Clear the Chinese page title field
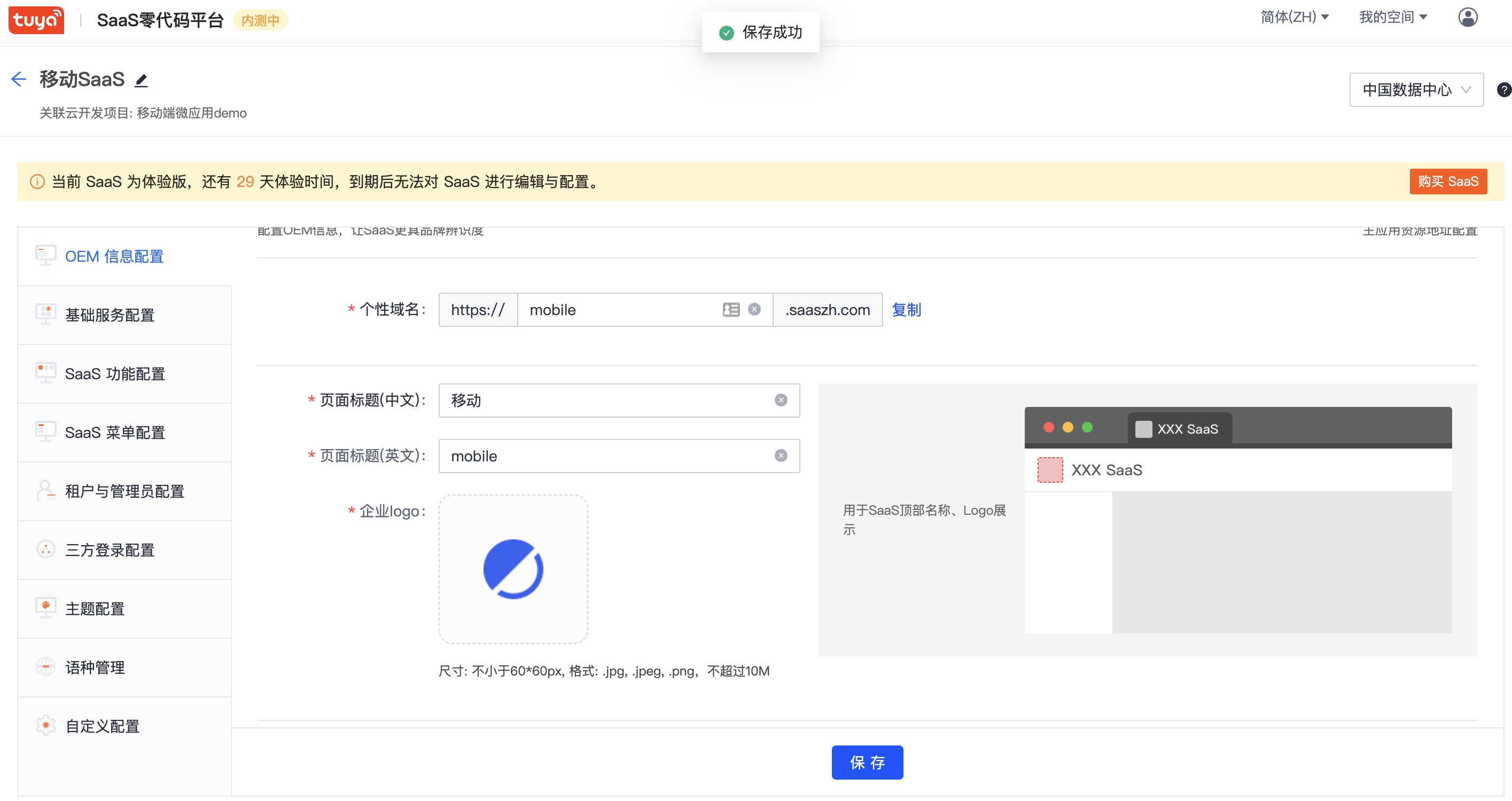This screenshot has width=1512, height=801. 781,400
